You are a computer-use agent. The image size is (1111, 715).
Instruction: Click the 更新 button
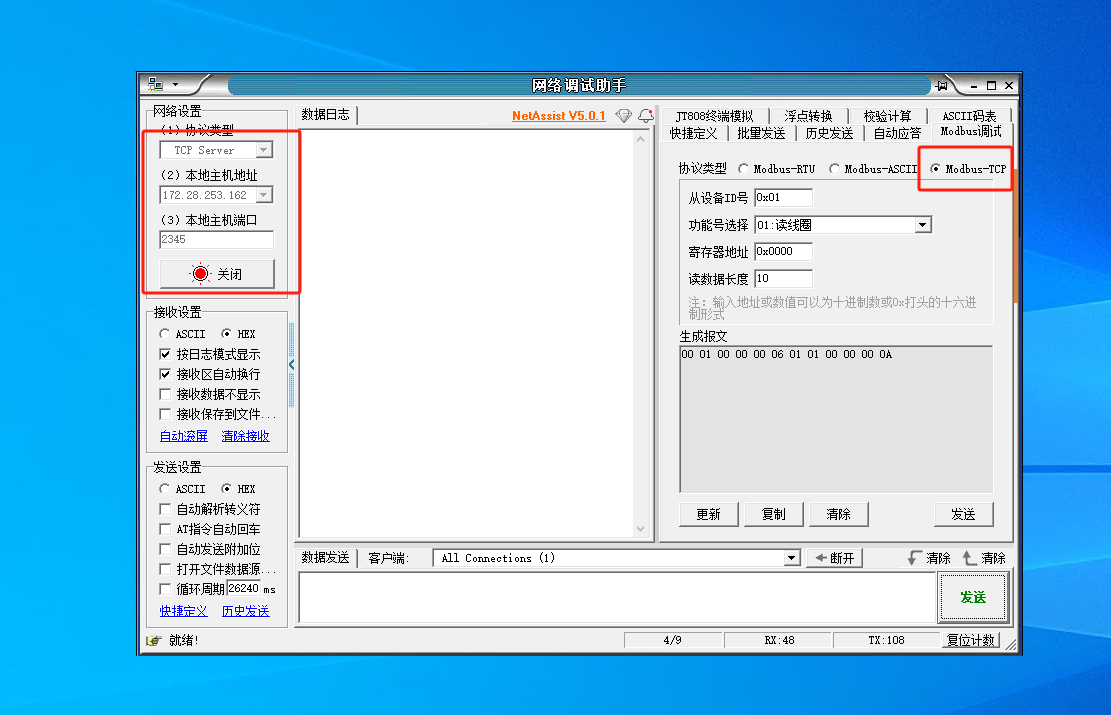click(709, 514)
